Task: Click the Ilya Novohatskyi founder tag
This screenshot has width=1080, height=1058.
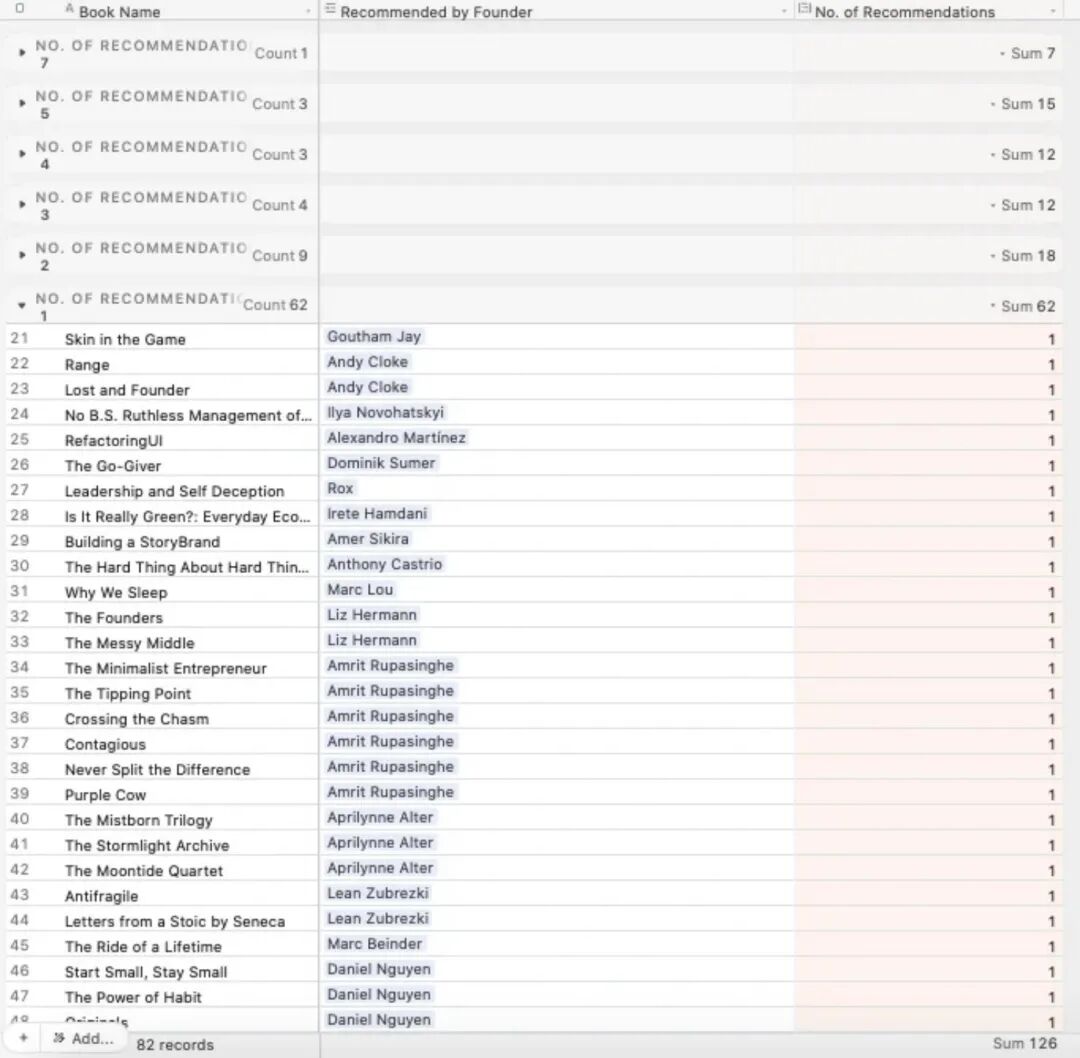Action: pyautogui.click(x=385, y=412)
